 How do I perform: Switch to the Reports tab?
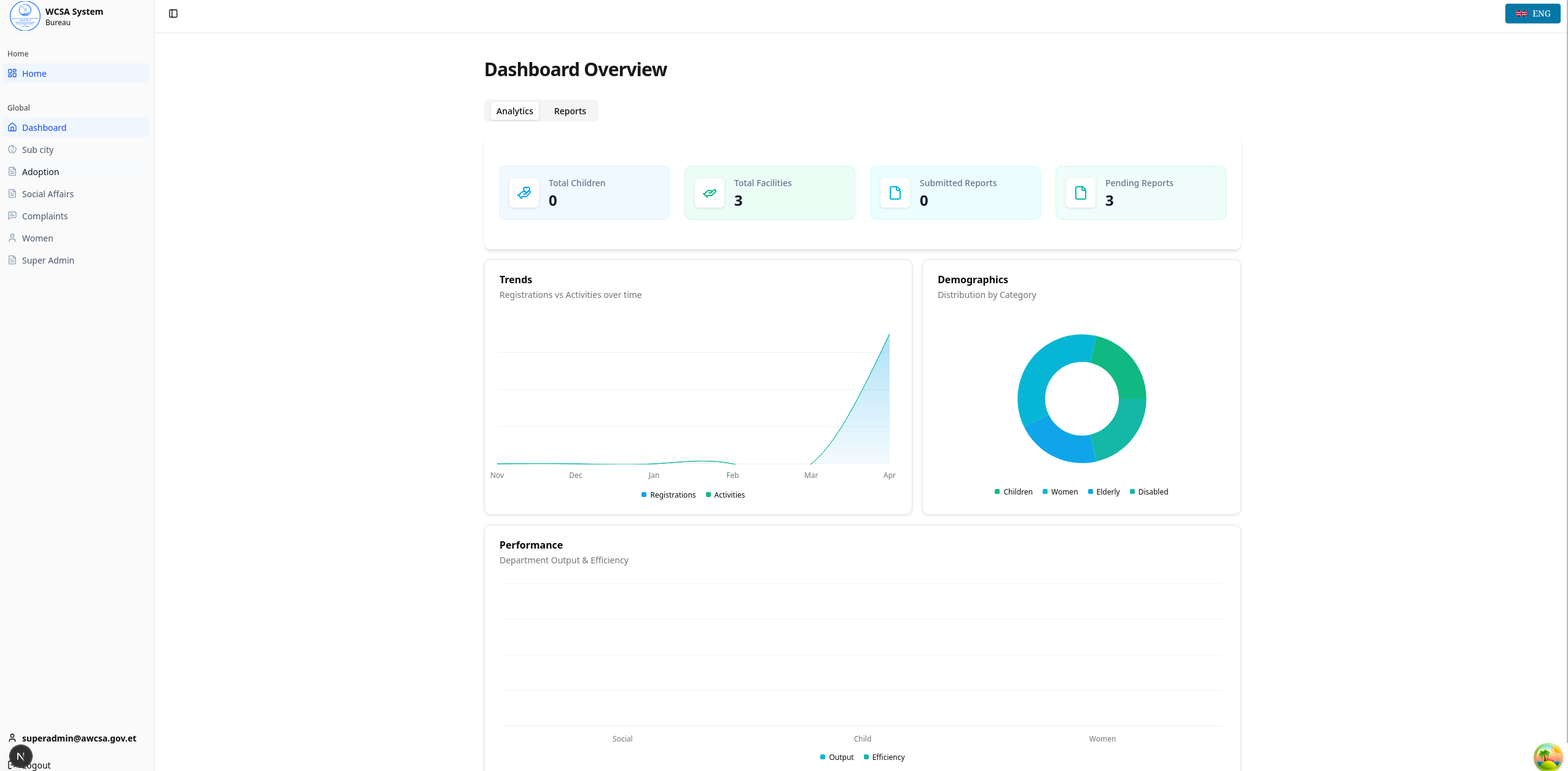[x=569, y=111]
